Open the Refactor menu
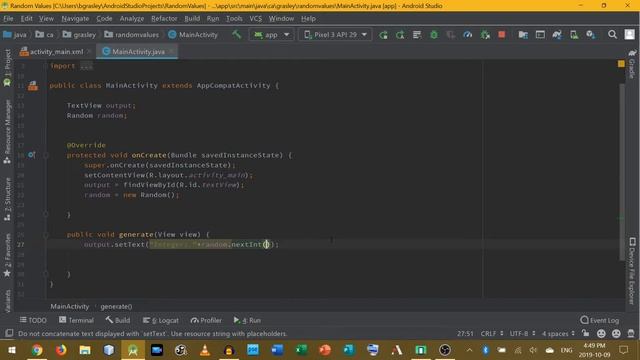 (164, 18)
